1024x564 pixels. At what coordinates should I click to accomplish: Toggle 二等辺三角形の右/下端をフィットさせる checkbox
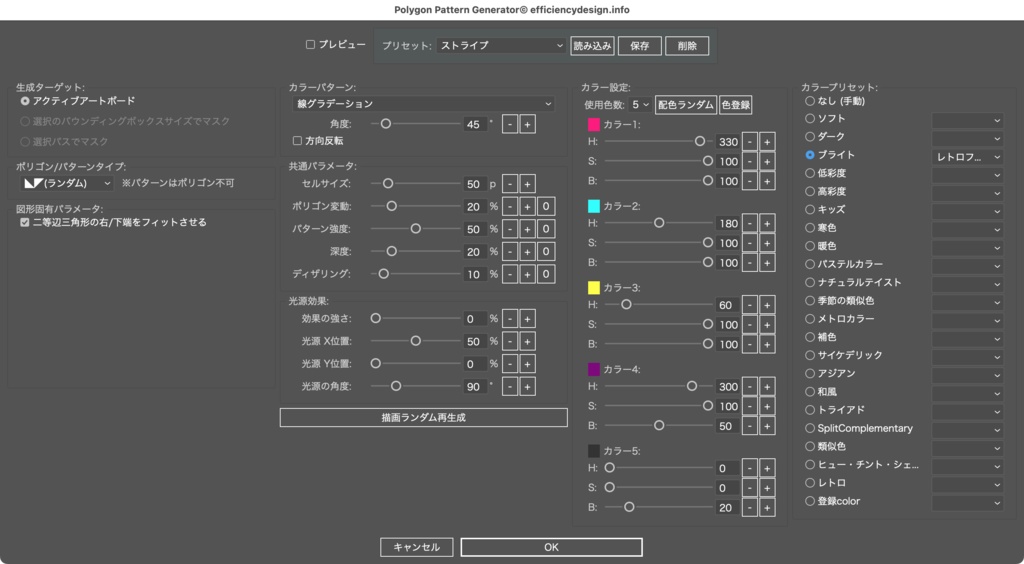pos(25,223)
